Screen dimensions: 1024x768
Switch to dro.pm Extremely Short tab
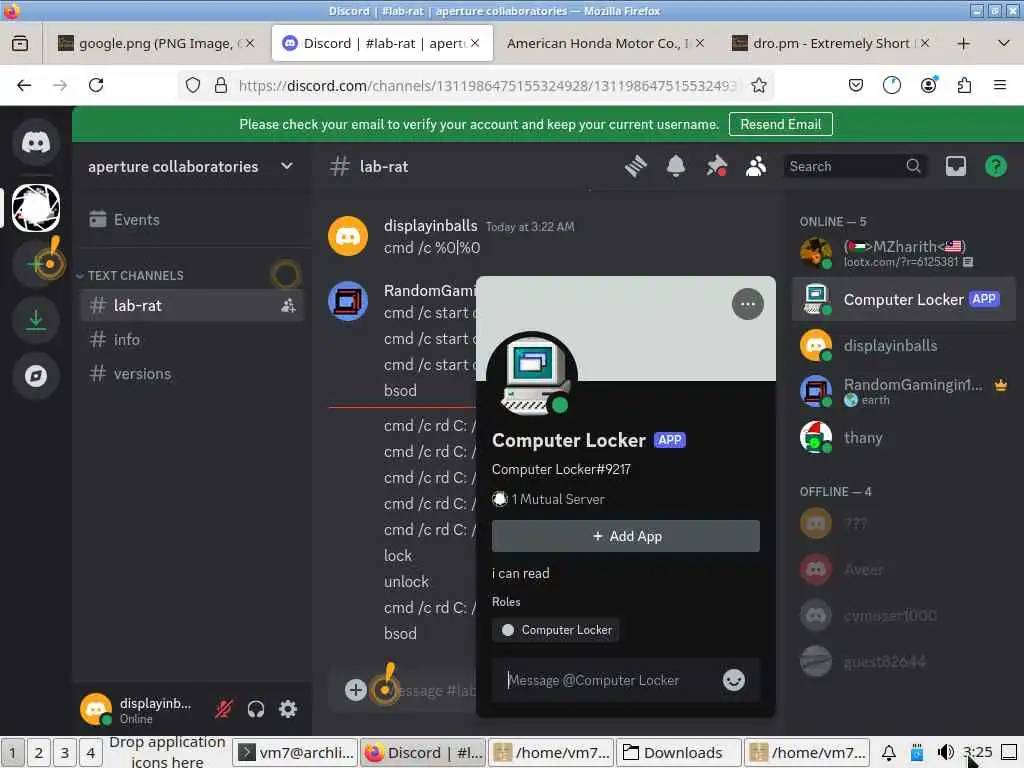point(831,43)
